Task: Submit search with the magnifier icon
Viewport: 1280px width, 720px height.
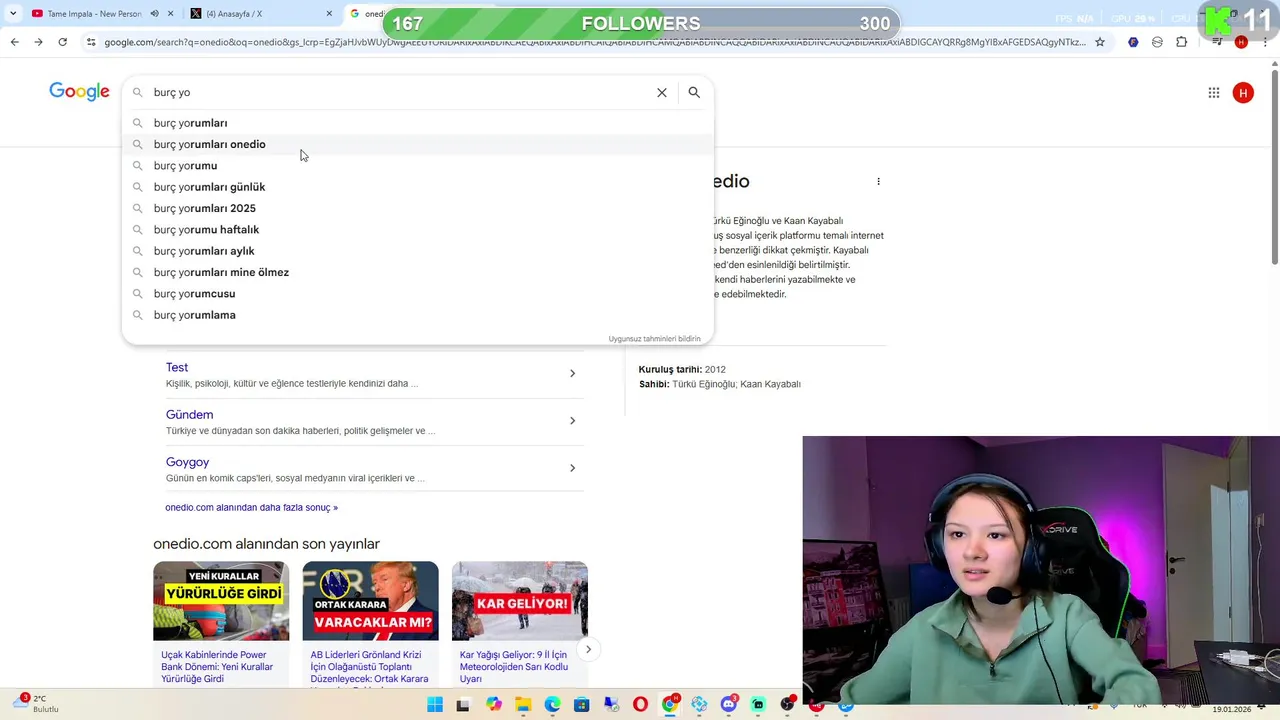Action: click(x=694, y=92)
